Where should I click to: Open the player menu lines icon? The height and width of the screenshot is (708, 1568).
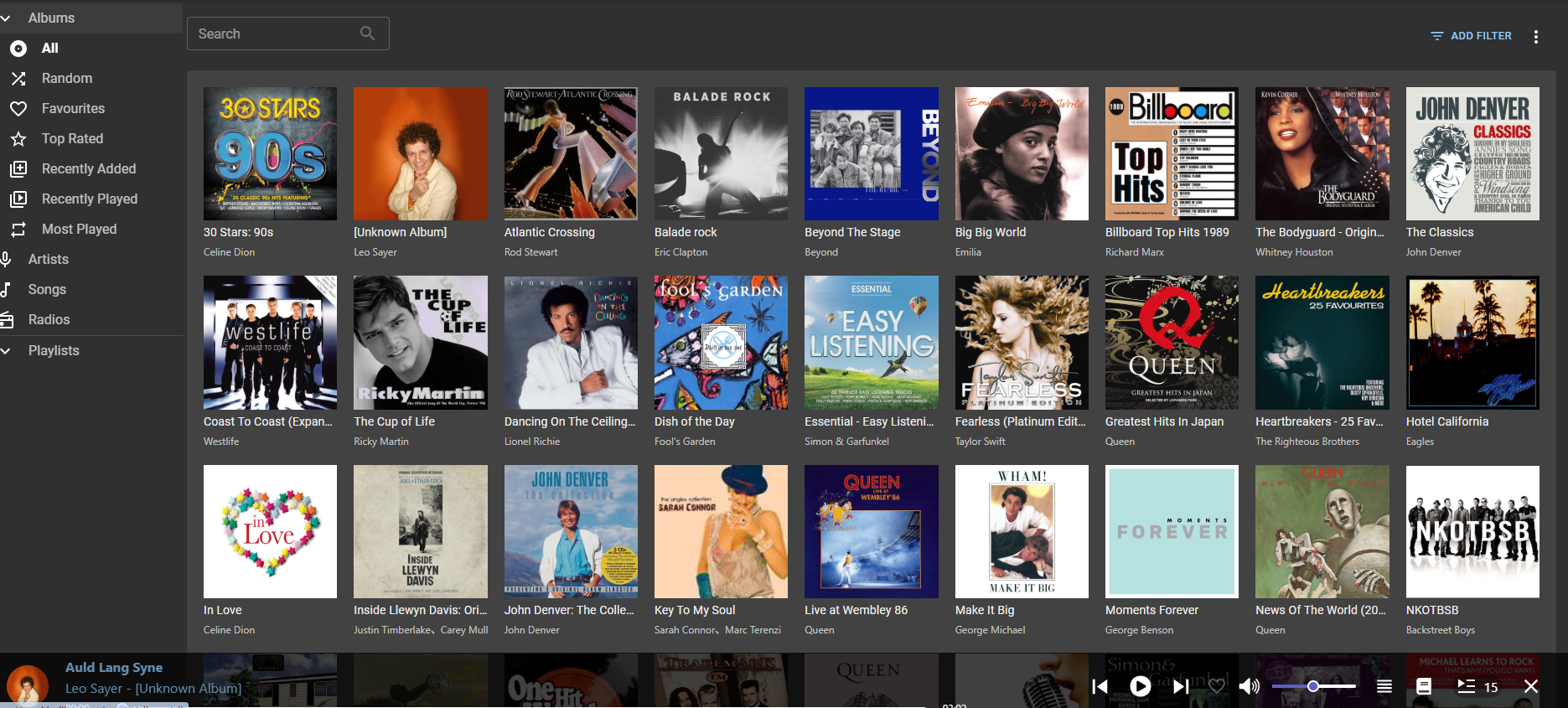[1384, 686]
